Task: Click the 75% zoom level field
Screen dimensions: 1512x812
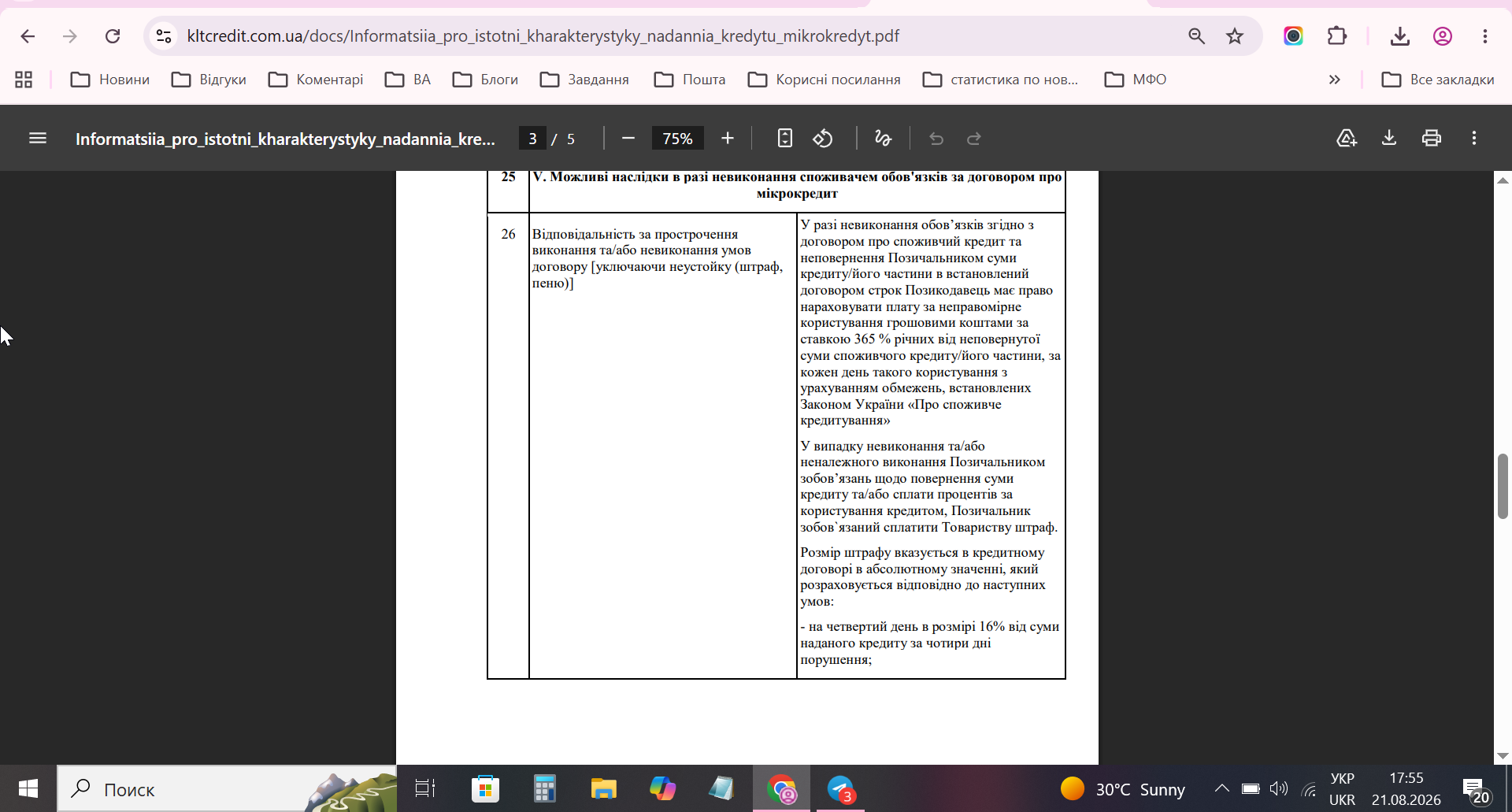Action: [x=677, y=139]
